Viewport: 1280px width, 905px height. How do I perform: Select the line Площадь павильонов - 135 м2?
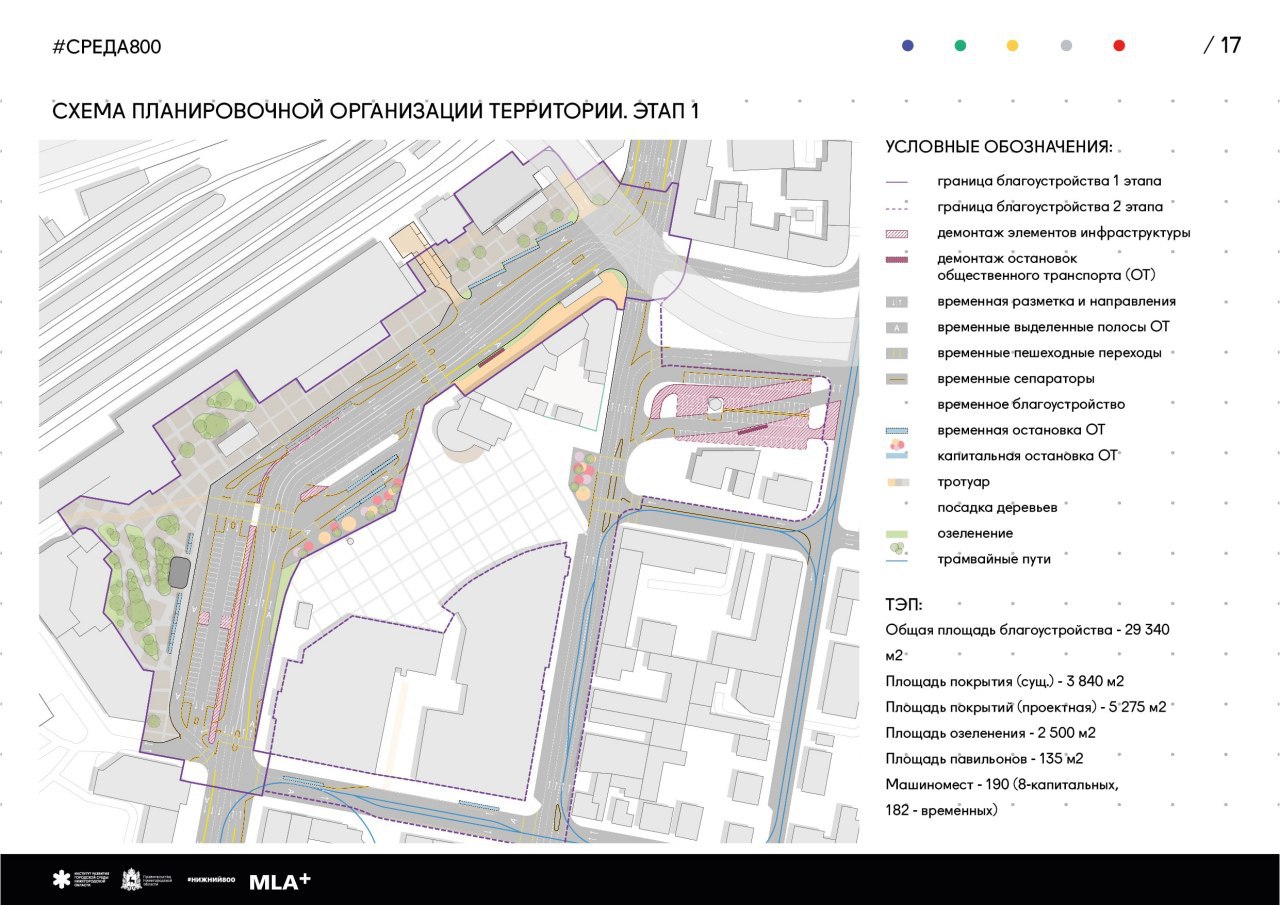984,758
